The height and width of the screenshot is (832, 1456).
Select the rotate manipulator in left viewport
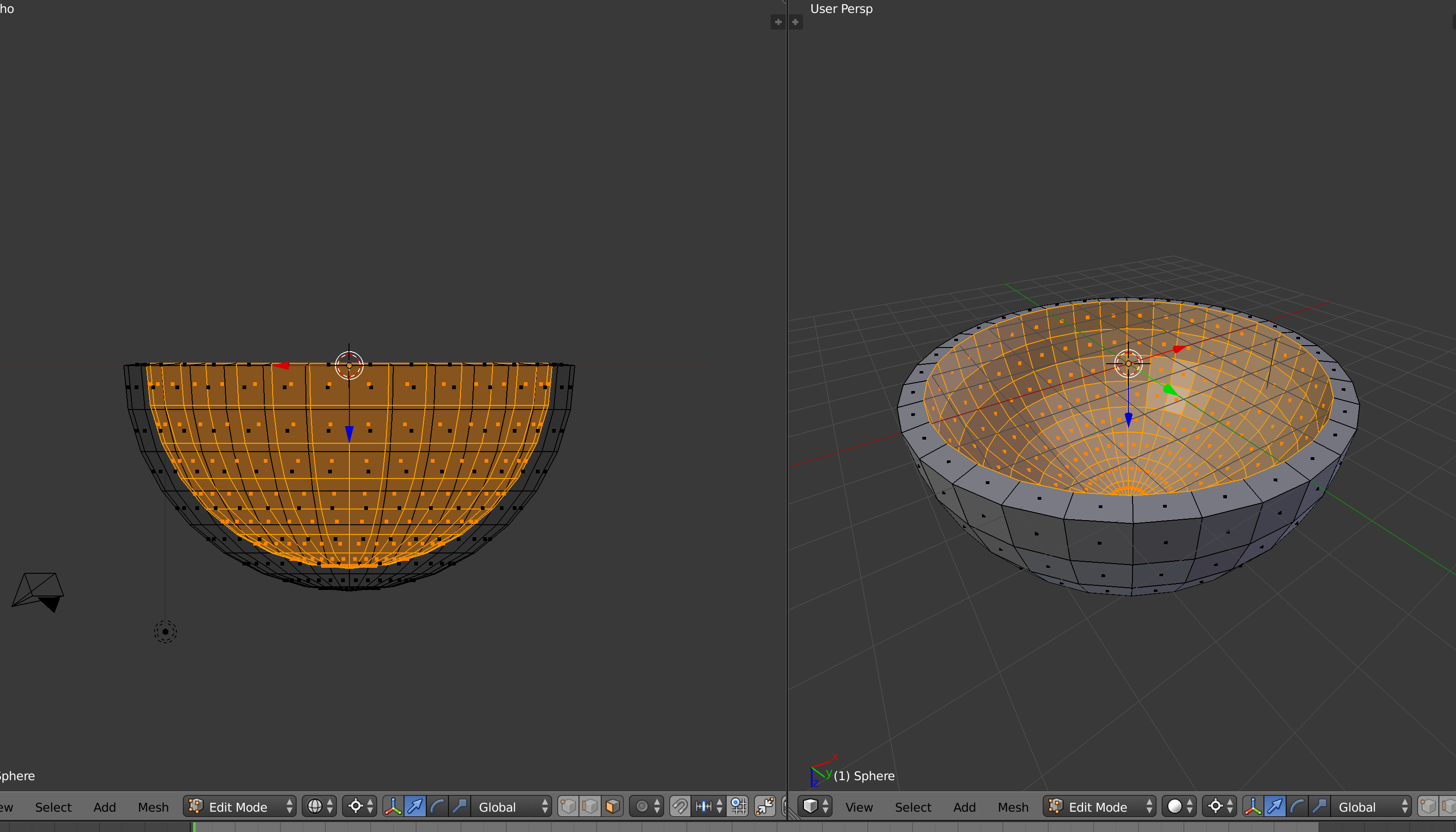[x=437, y=806]
